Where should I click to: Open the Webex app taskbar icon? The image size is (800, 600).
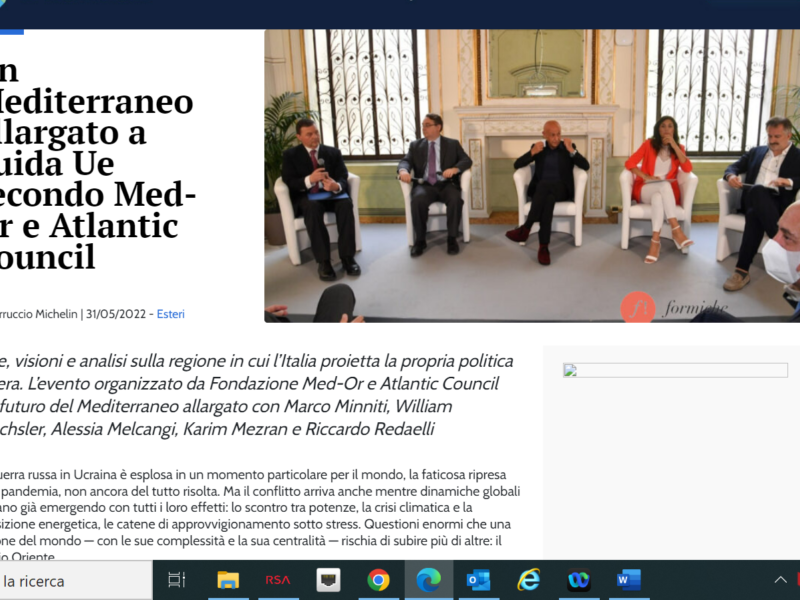(x=579, y=580)
